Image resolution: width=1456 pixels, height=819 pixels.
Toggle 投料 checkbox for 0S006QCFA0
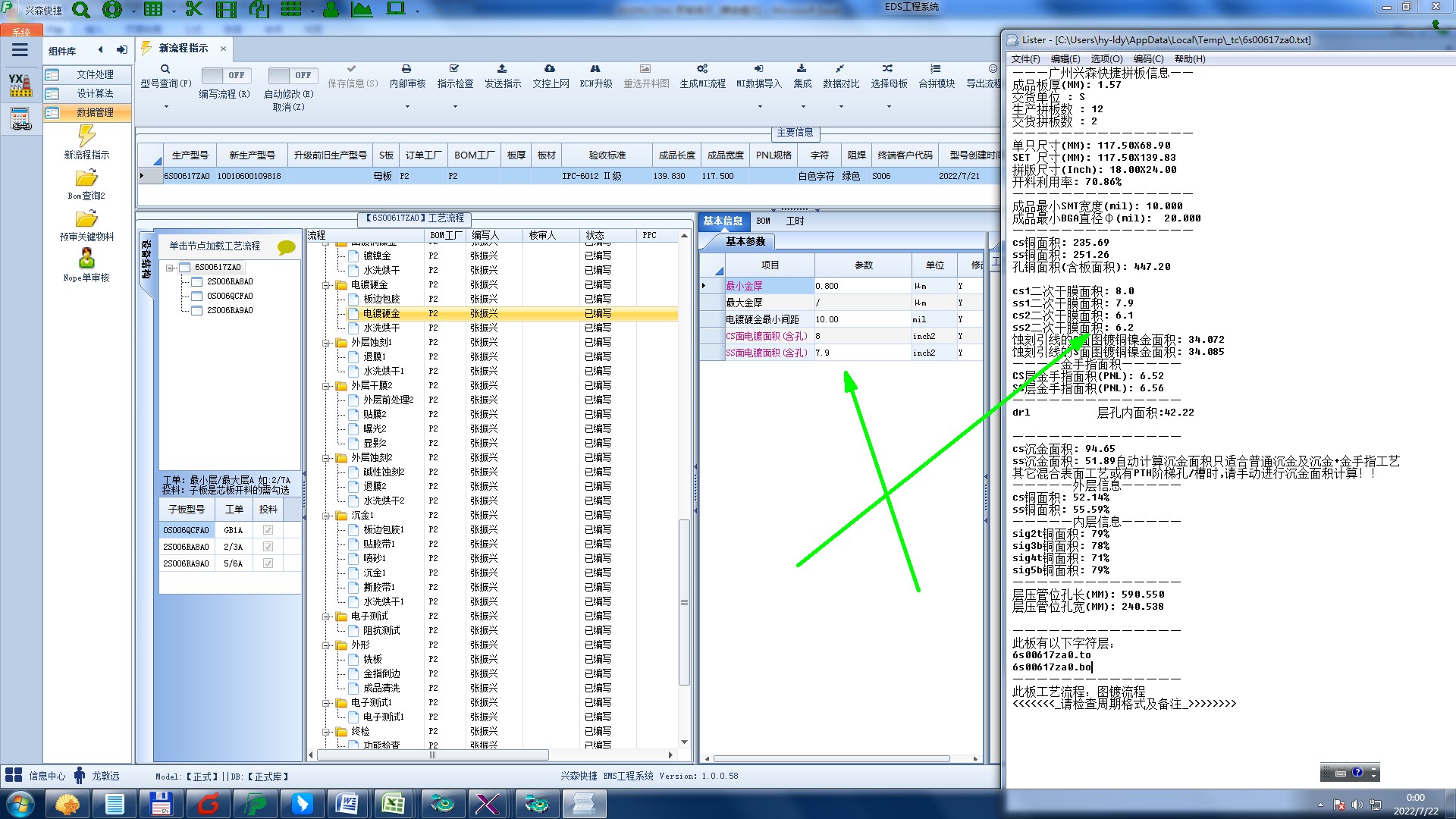[x=268, y=530]
